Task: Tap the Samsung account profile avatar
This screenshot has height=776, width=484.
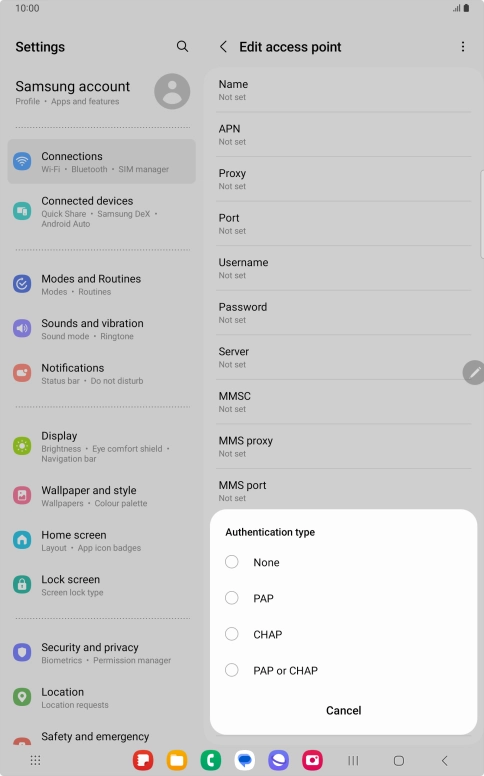Action: point(172,92)
